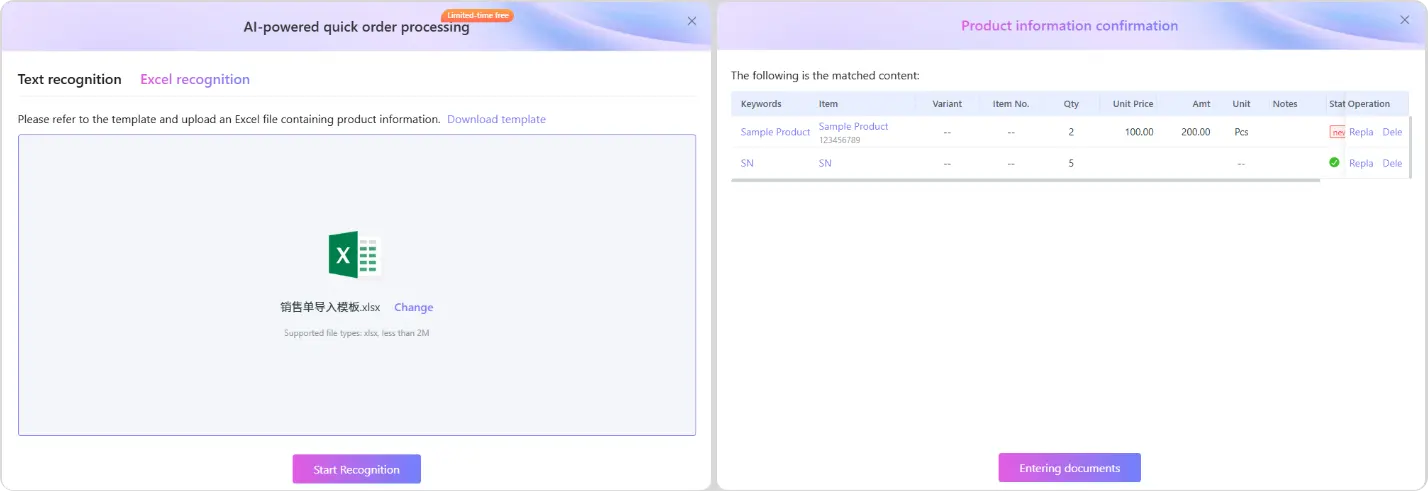Click the Pcs unit cell
This screenshot has width=1428, height=491.
click(x=1241, y=132)
